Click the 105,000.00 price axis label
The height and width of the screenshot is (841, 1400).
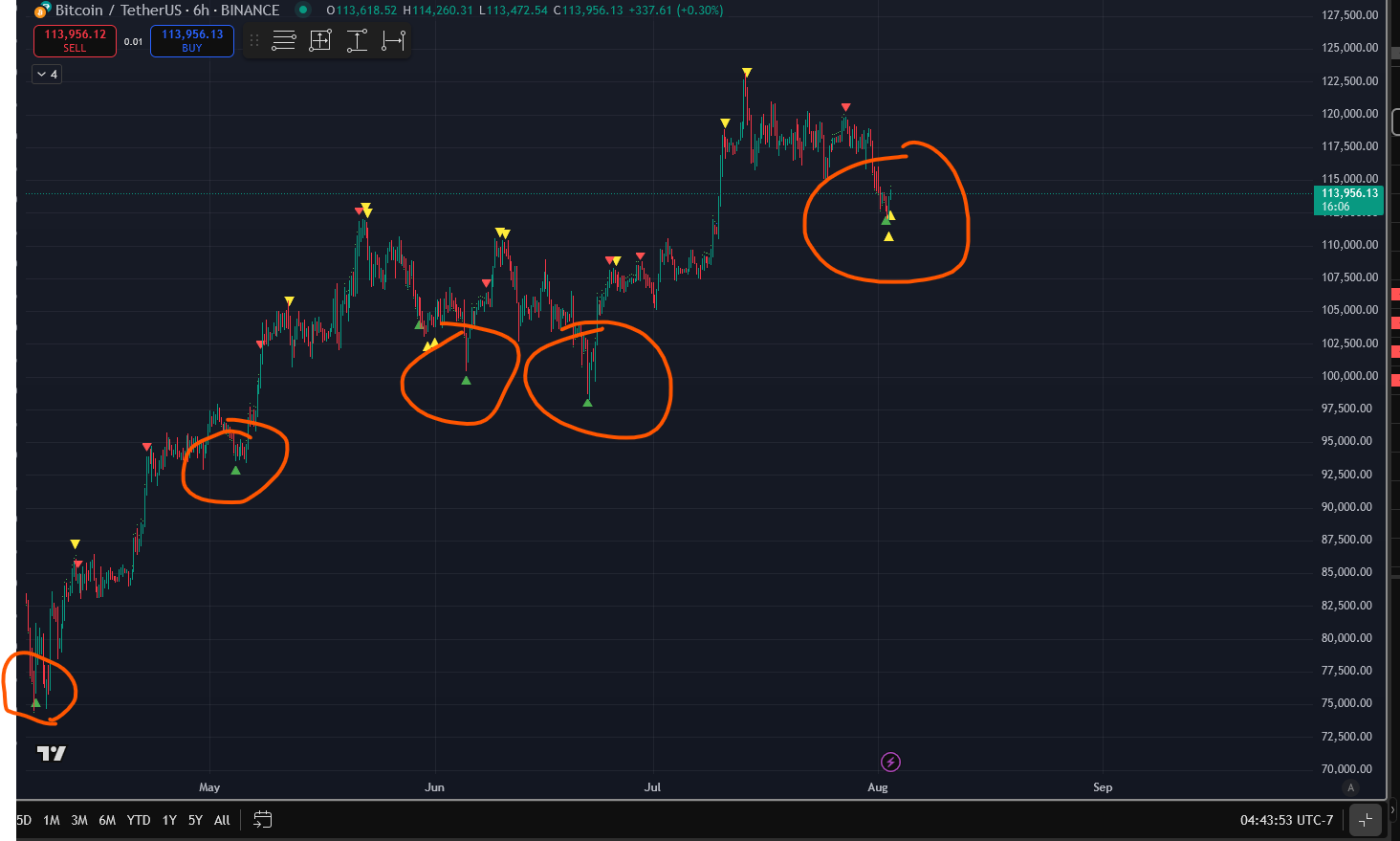tap(1349, 310)
